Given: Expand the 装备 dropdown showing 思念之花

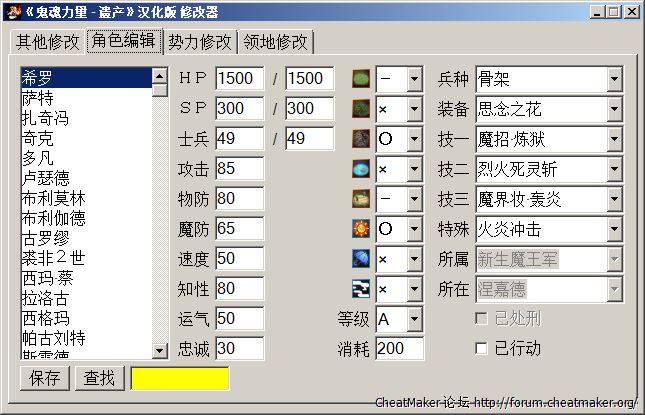Looking at the screenshot, I should pos(614,109).
